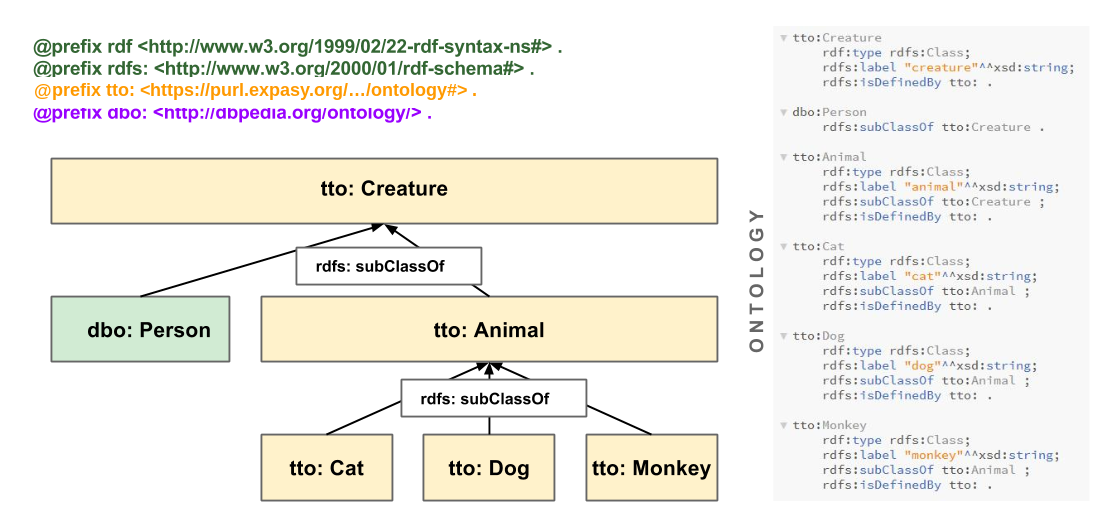
Task: Click rdf:type rdfs:Class line under tto:Dog
Action: tap(896, 351)
